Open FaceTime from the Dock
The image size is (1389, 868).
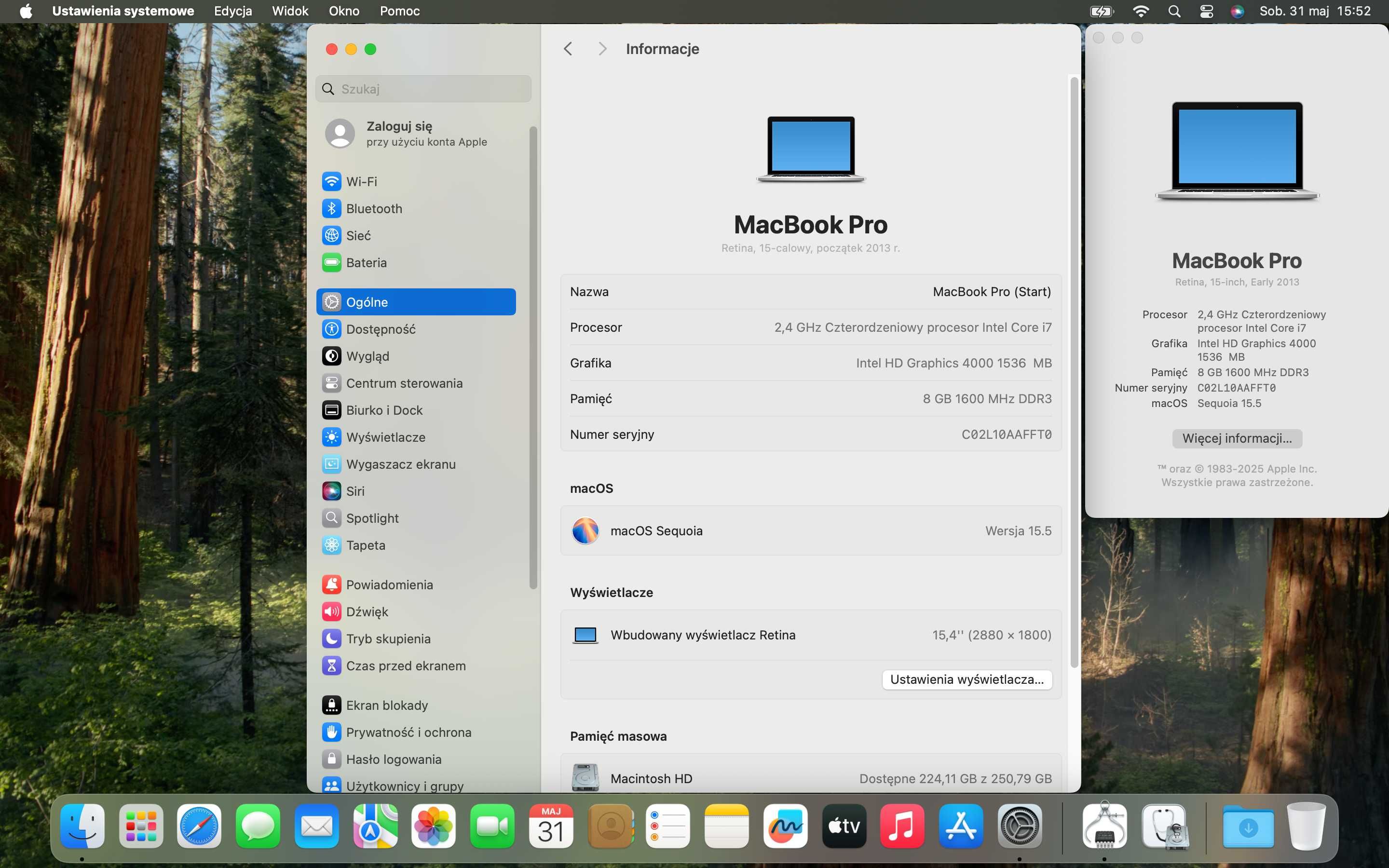(x=492, y=826)
